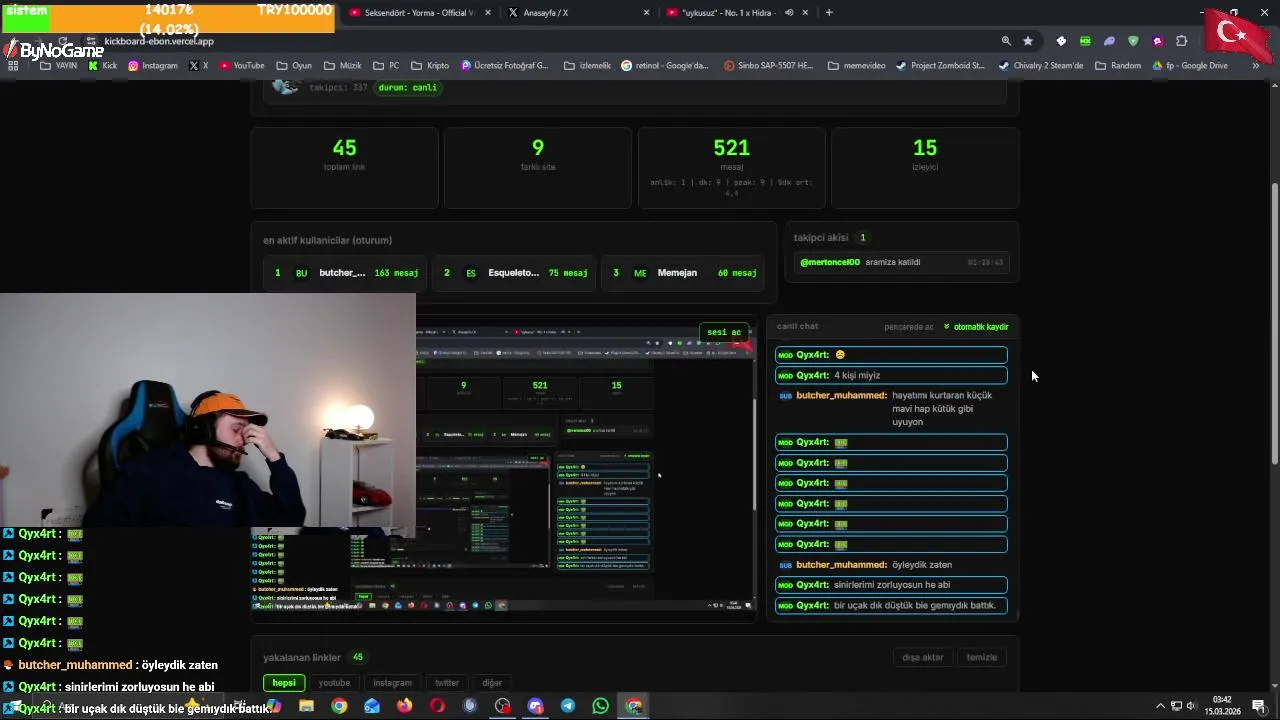Click the Memejan top user card
This screenshot has height=720, width=1280.
pos(685,273)
